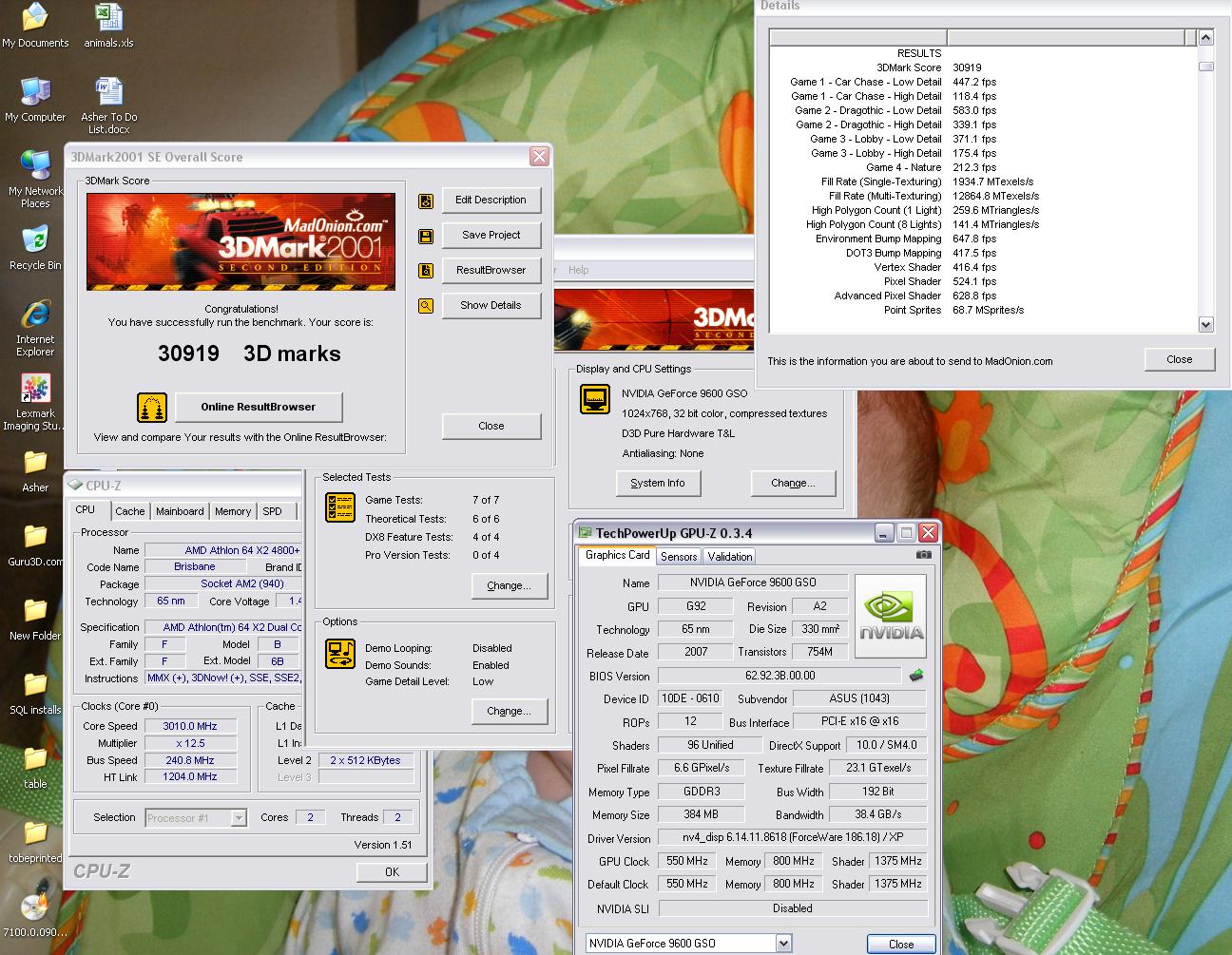Click the Show Details button
Image resolution: width=1232 pixels, height=955 pixels.
coord(491,306)
